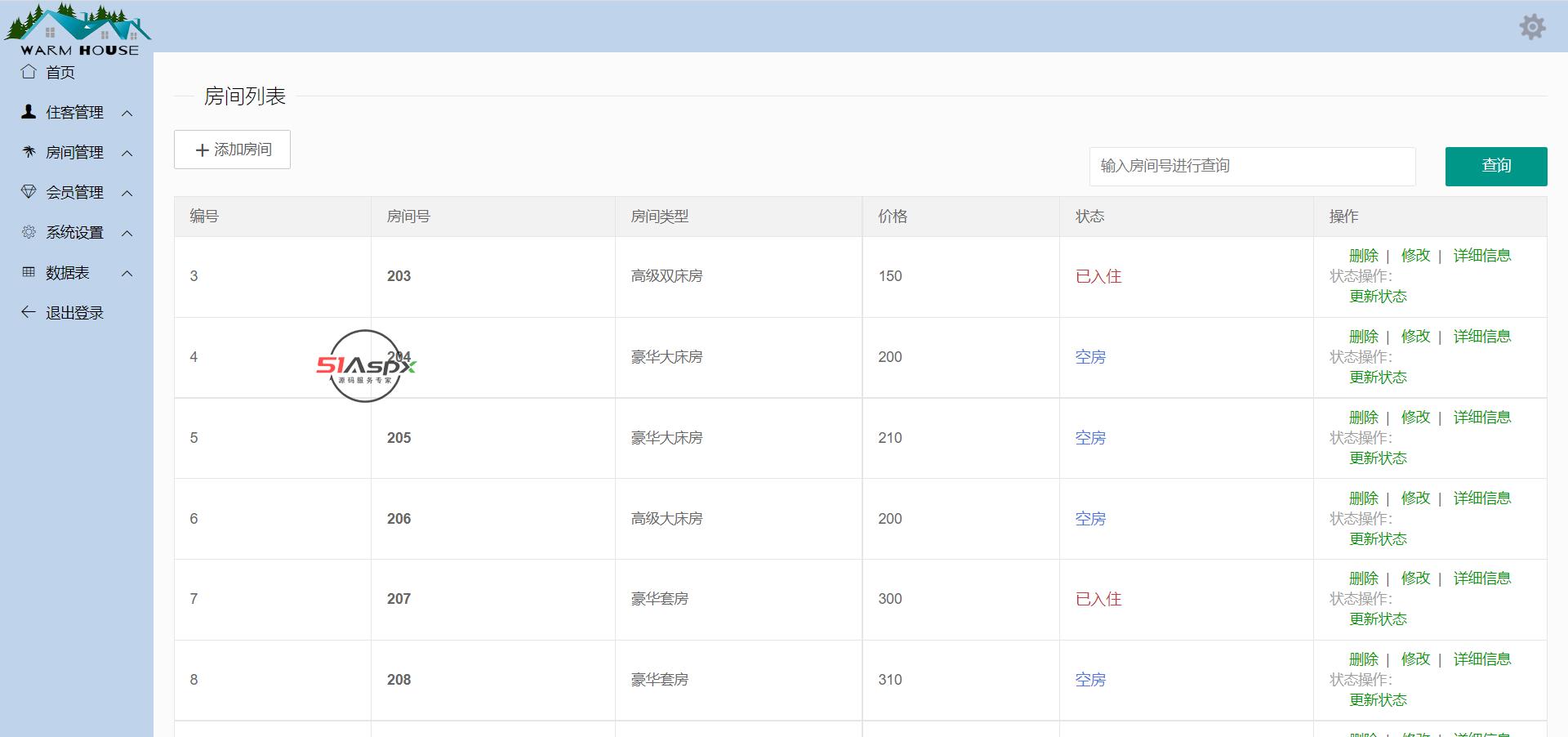Click 更新状态 for room 208

(x=1379, y=700)
